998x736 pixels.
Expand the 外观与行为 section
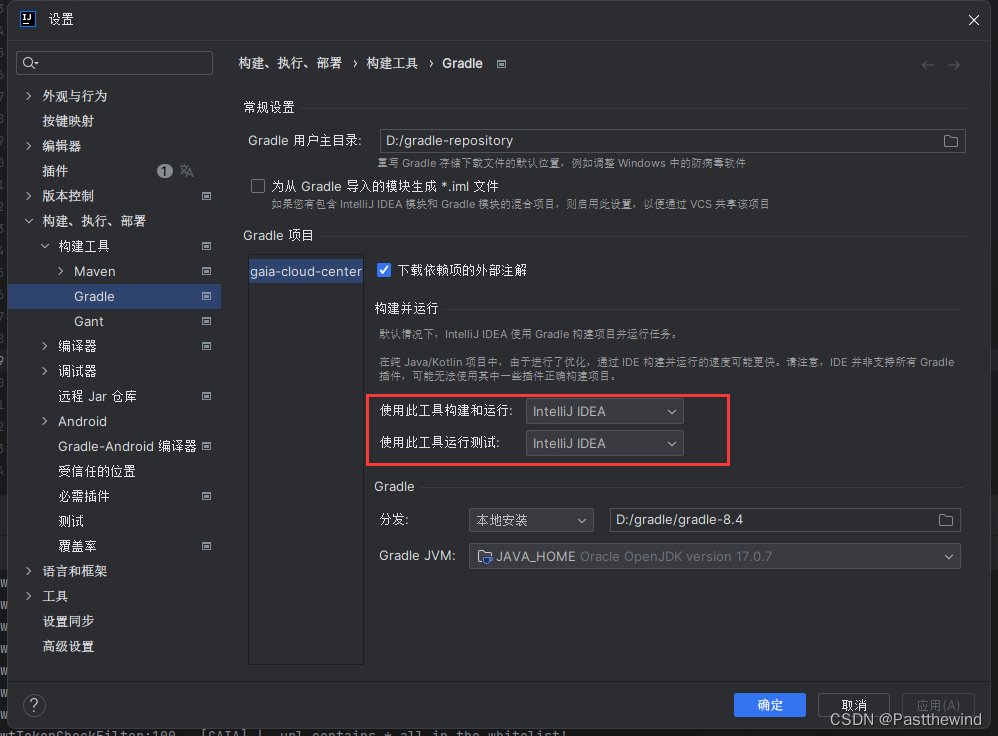29,96
